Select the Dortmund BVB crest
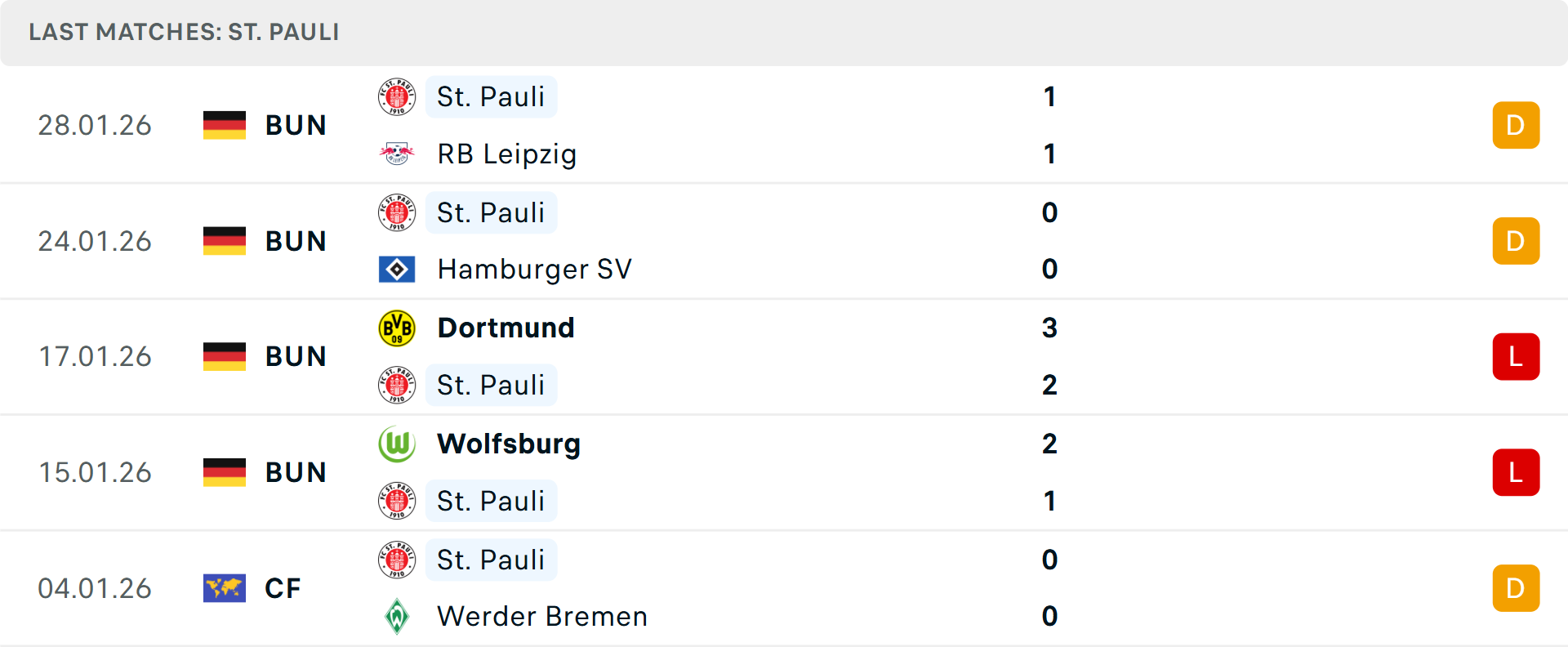 [397, 328]
